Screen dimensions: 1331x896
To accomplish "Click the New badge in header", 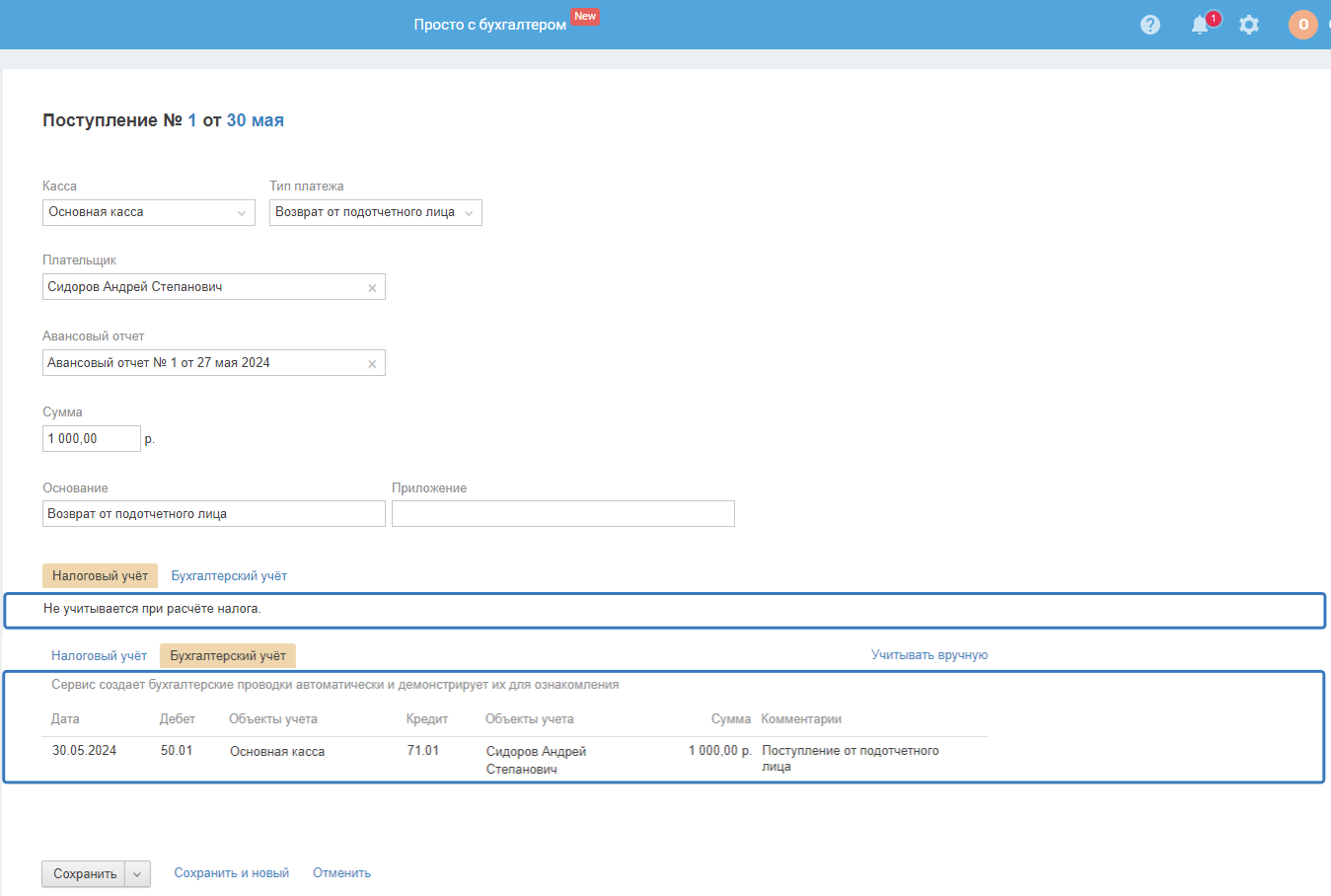I will [x=585, y=17].
